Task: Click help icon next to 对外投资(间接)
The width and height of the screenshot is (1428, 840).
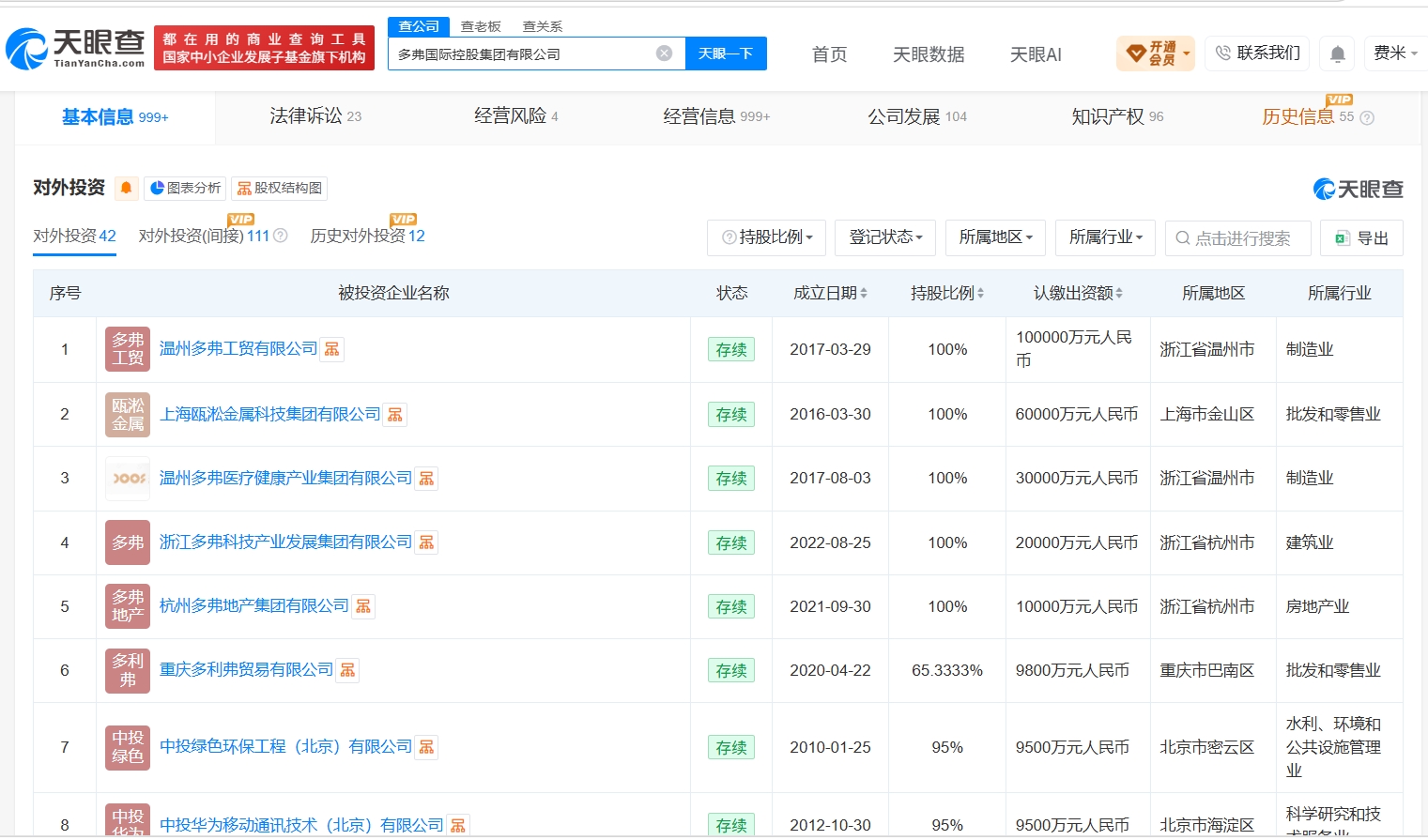Action: pos(280,236)
